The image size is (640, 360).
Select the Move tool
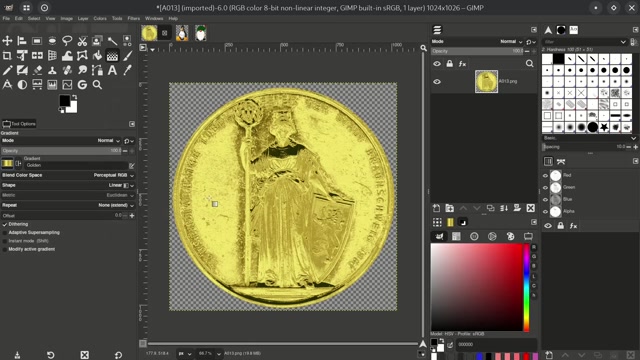[7, 41]
